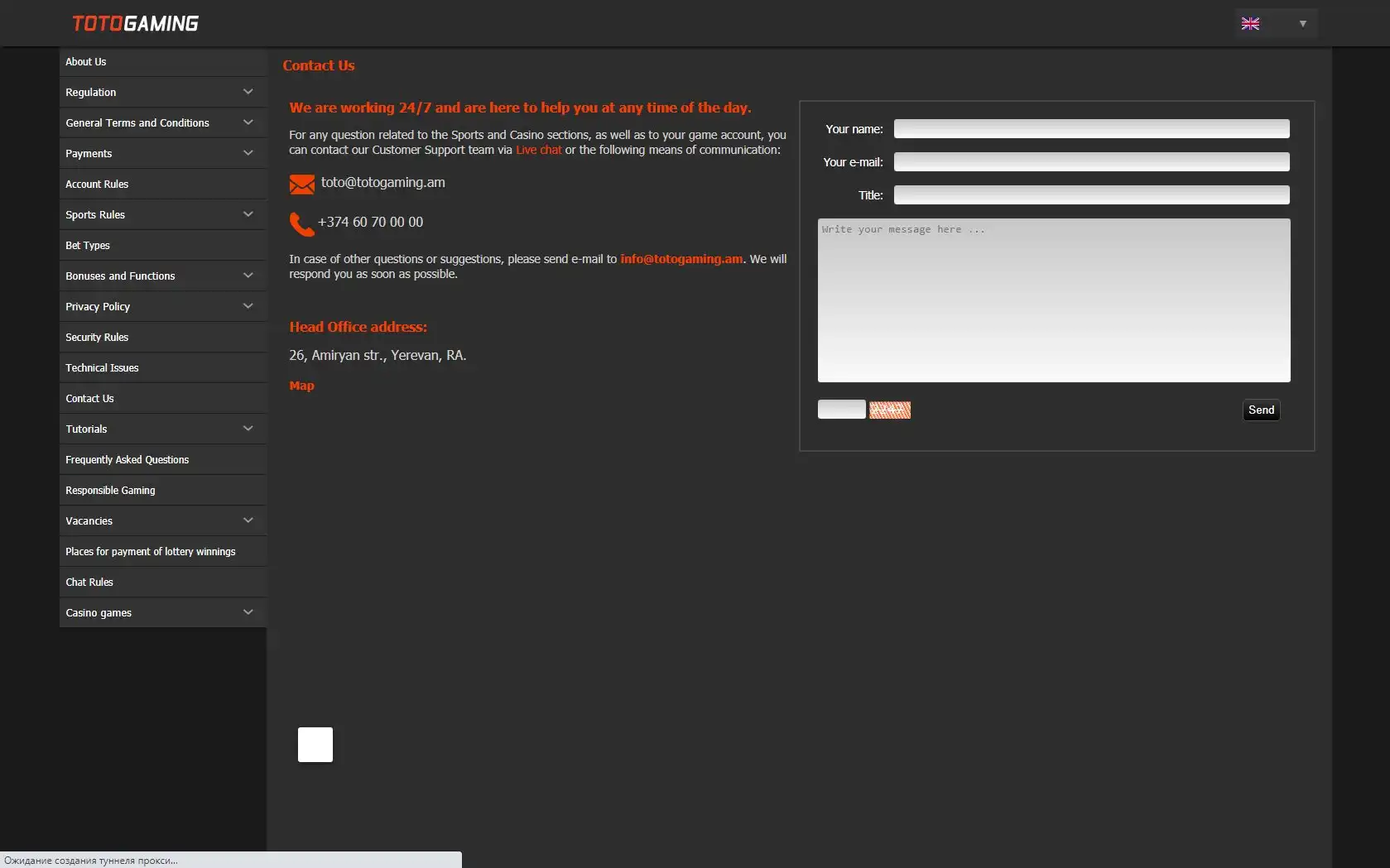Expand the Vacancies chevron

point(248,520)
